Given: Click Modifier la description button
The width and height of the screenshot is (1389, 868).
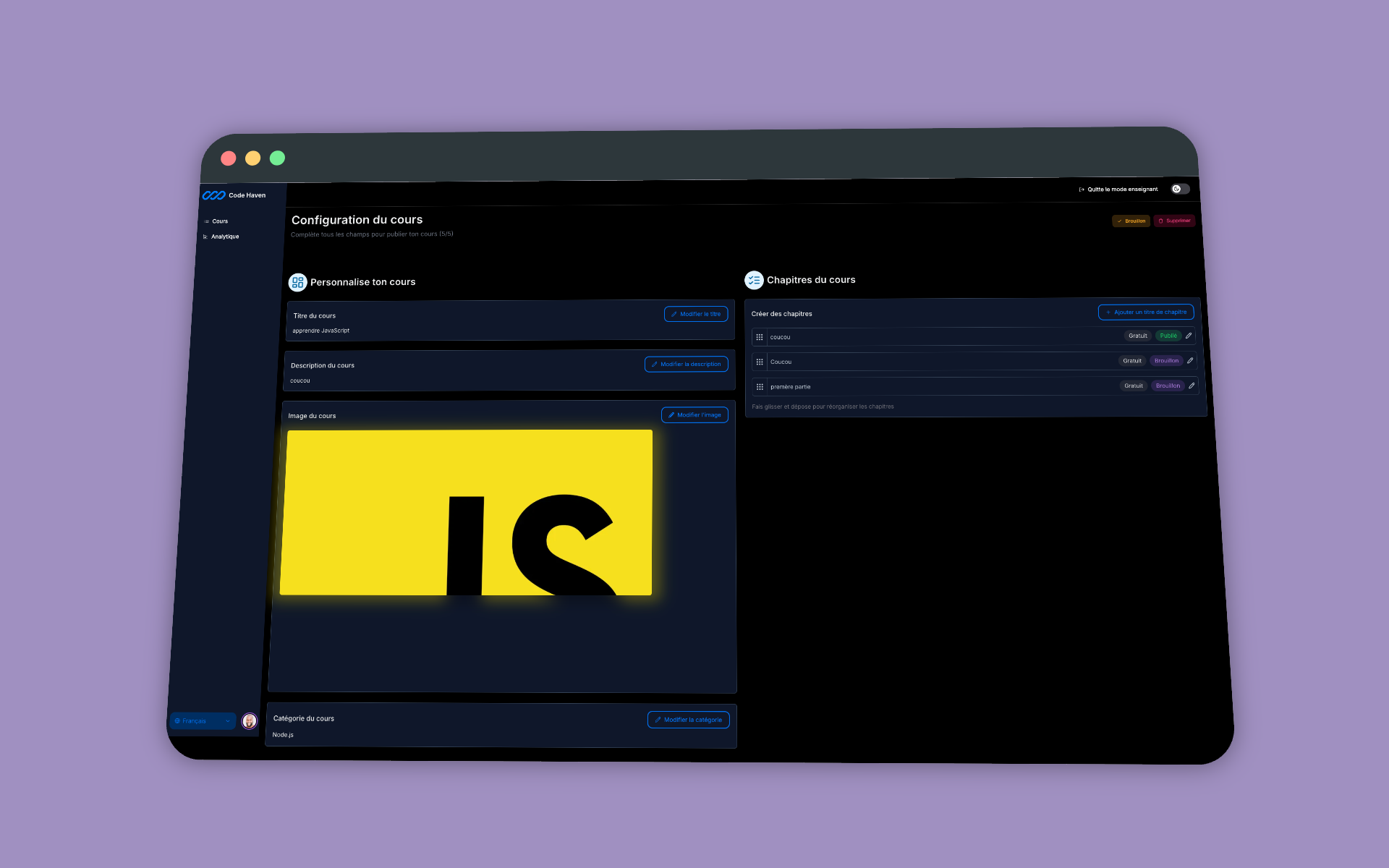Looking at the screenshot, I should [x=686, y=364].
